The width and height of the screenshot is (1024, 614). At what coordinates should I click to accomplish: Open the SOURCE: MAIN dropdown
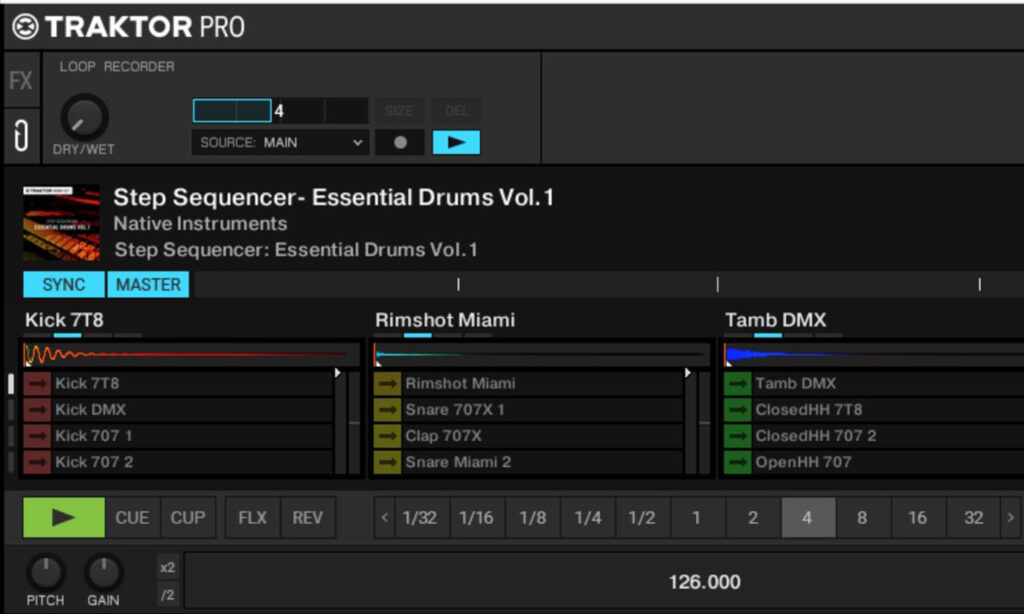coord(280,142)
